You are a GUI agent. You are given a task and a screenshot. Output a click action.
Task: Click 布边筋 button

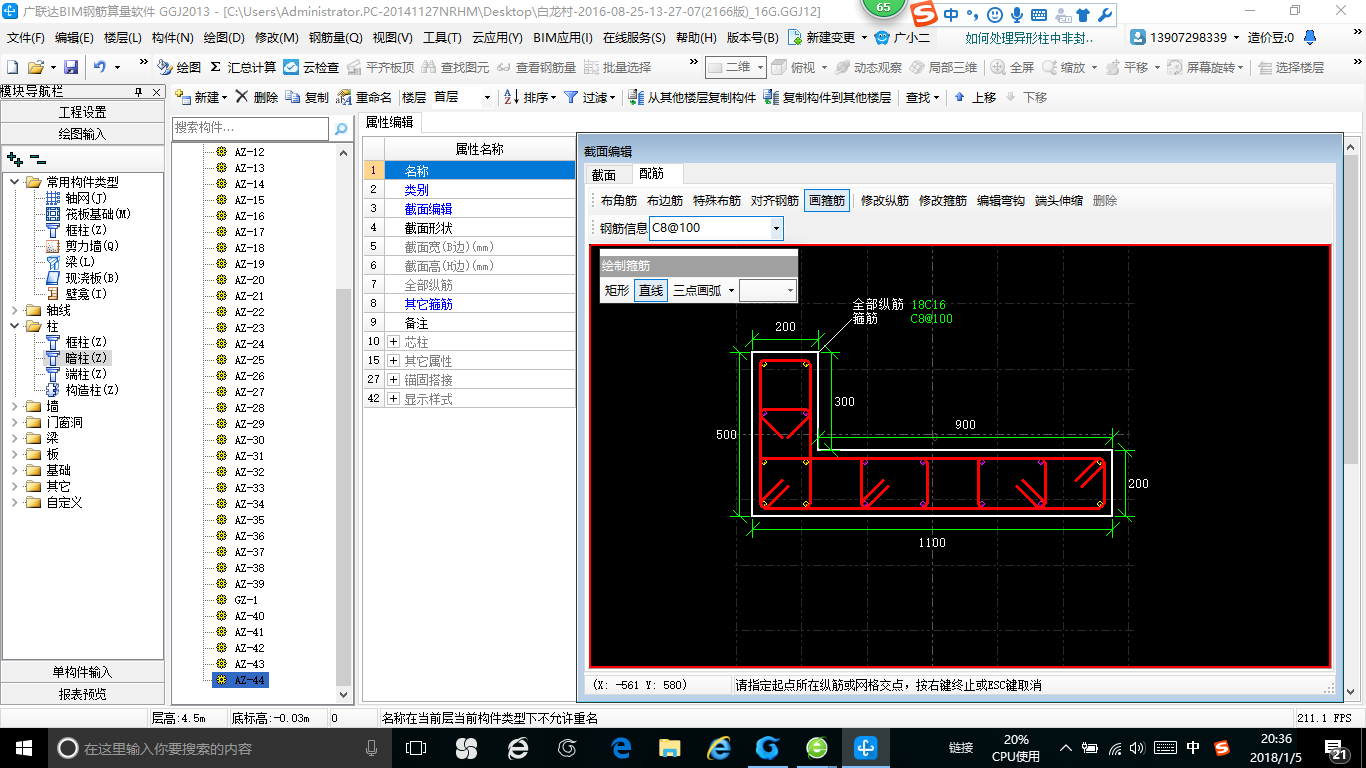point(665,201)
